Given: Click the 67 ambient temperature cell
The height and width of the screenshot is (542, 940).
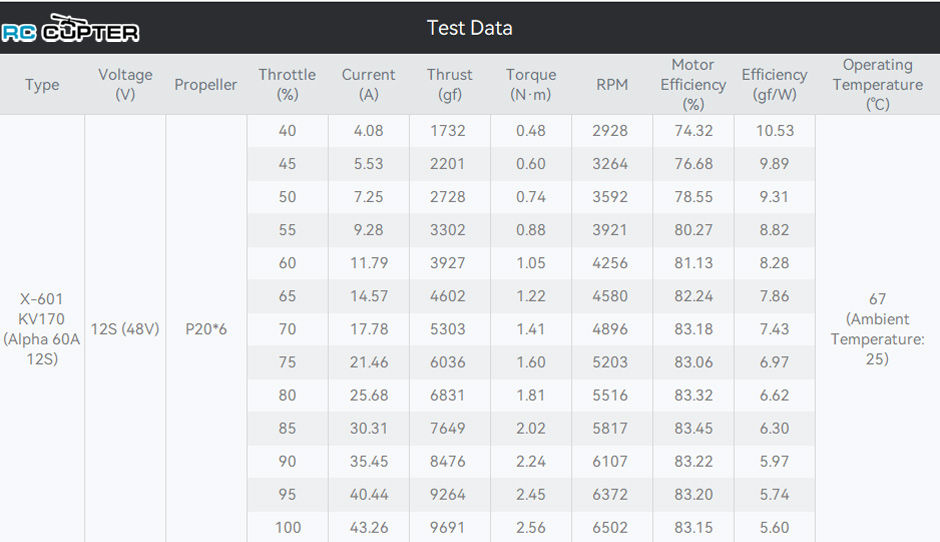Looking at the screenshot, I should (x=877, y=329).
